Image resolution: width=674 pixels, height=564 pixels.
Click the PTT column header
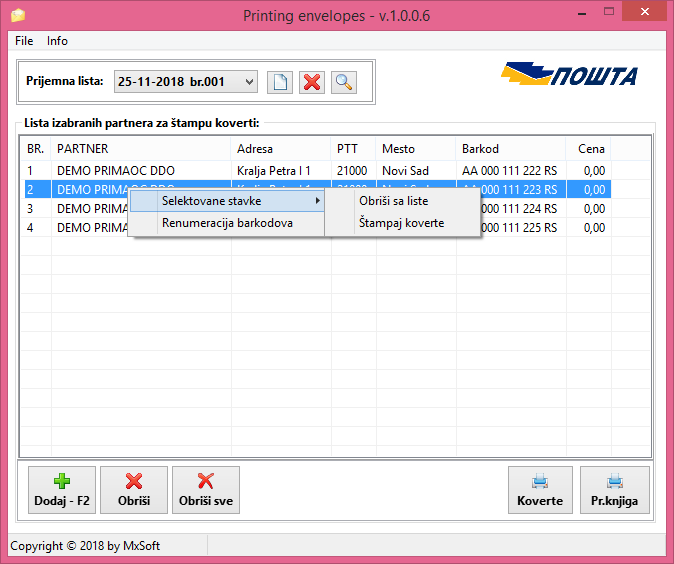point(353,149)
